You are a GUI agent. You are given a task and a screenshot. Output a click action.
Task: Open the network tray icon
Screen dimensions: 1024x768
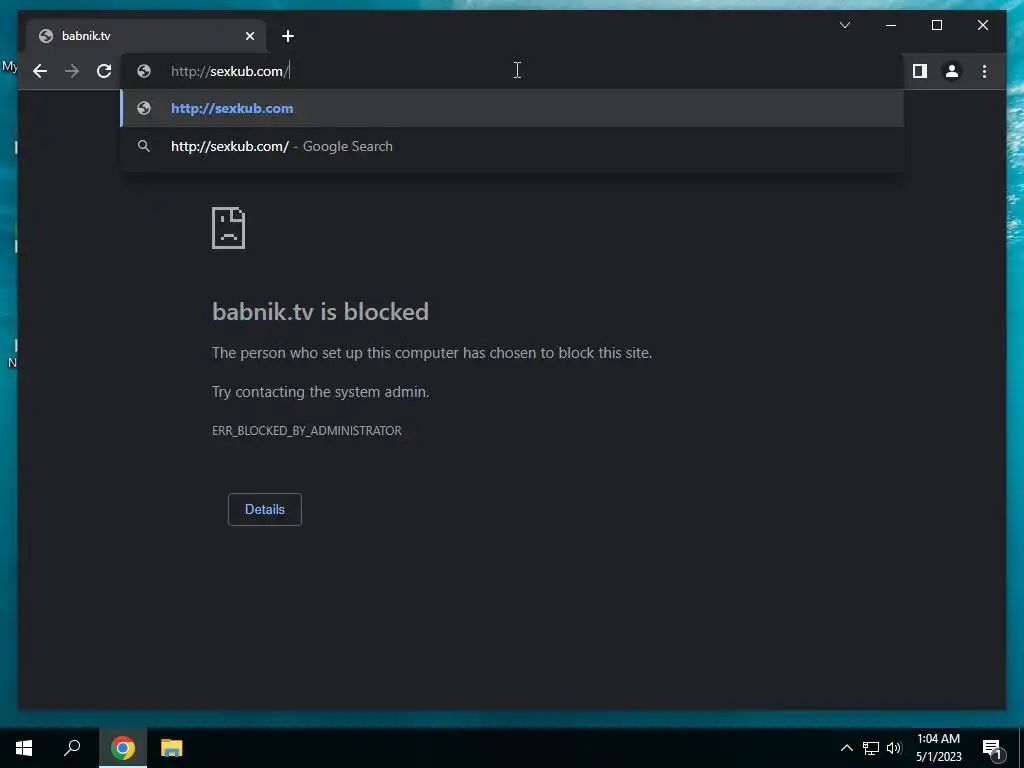pos(871,748)
